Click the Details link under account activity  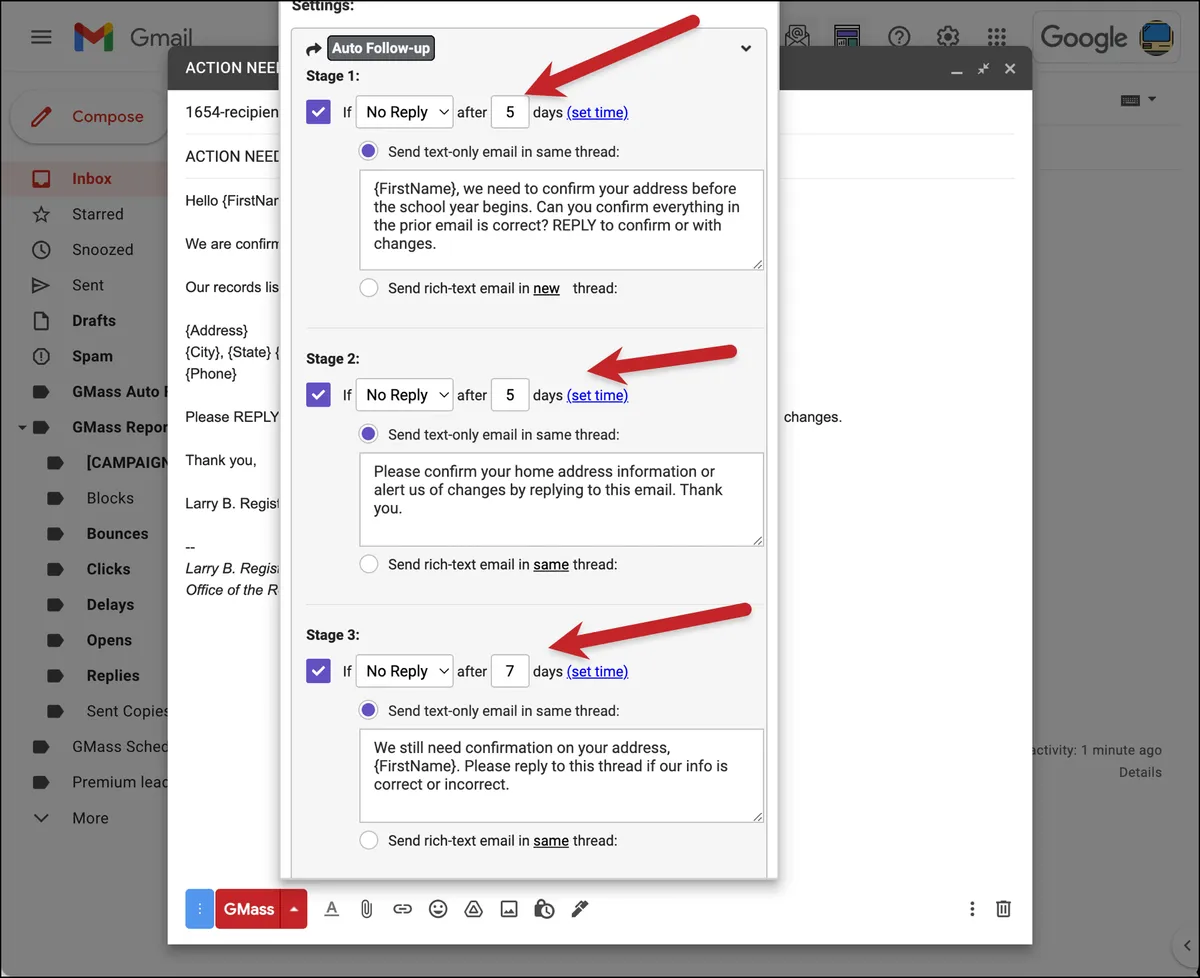click(1140, 772)
